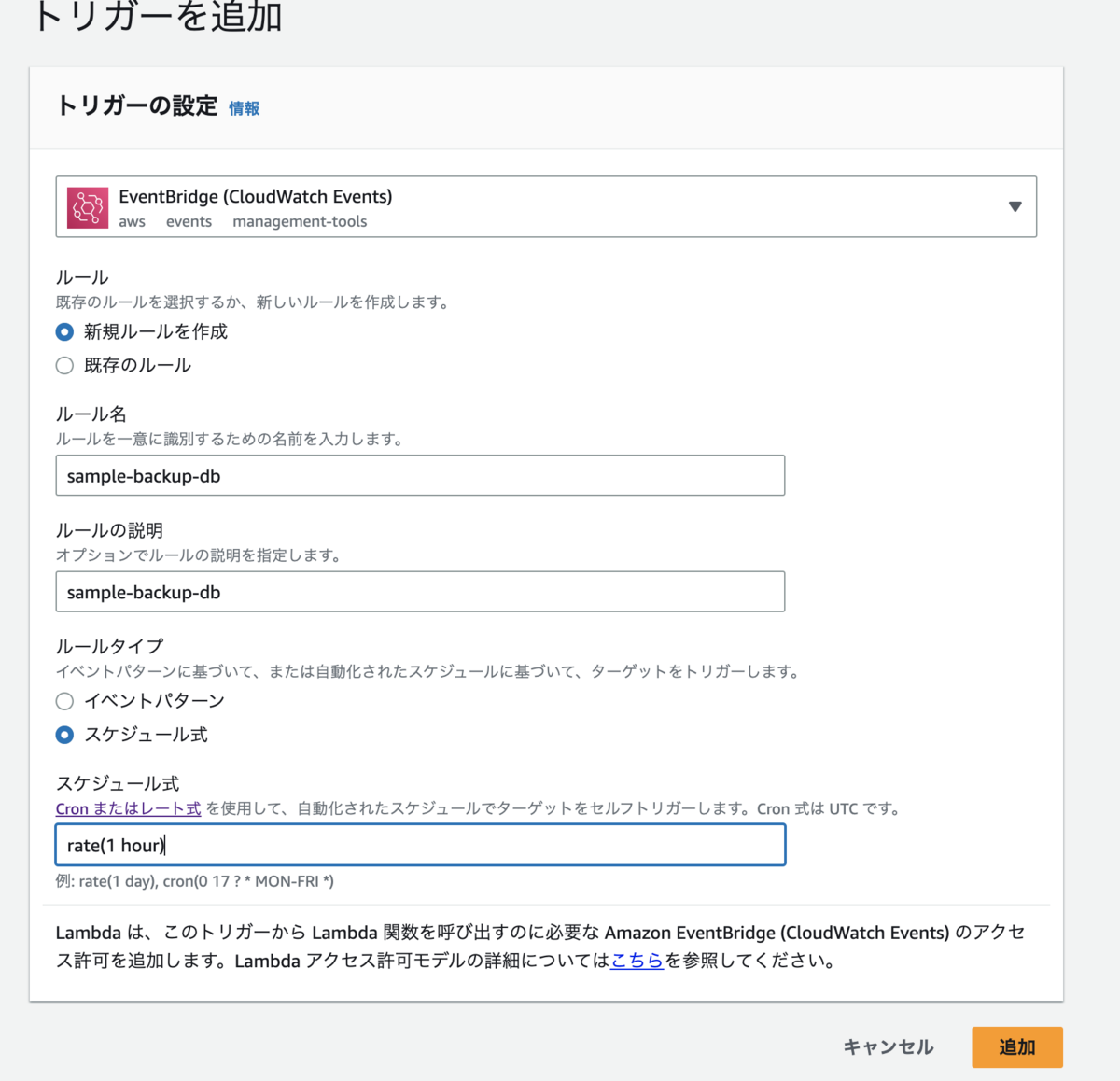Click the ルールの説明 input field
1120x1081 pixels.
(420, 592)
